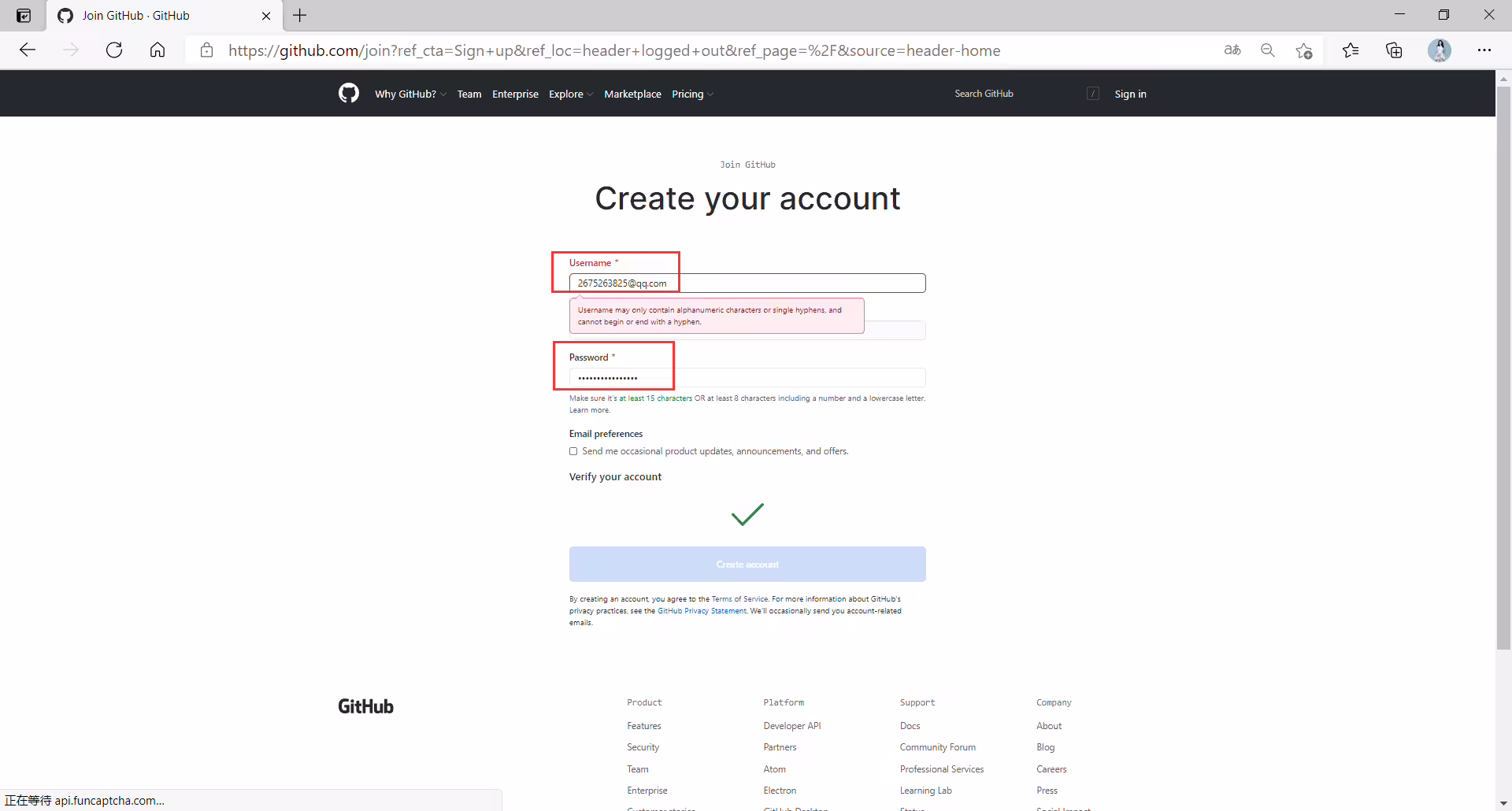Click the Verify your account green checkmark
The width and height of the screenshot is (1512, 811).
[x=747, y=514]
